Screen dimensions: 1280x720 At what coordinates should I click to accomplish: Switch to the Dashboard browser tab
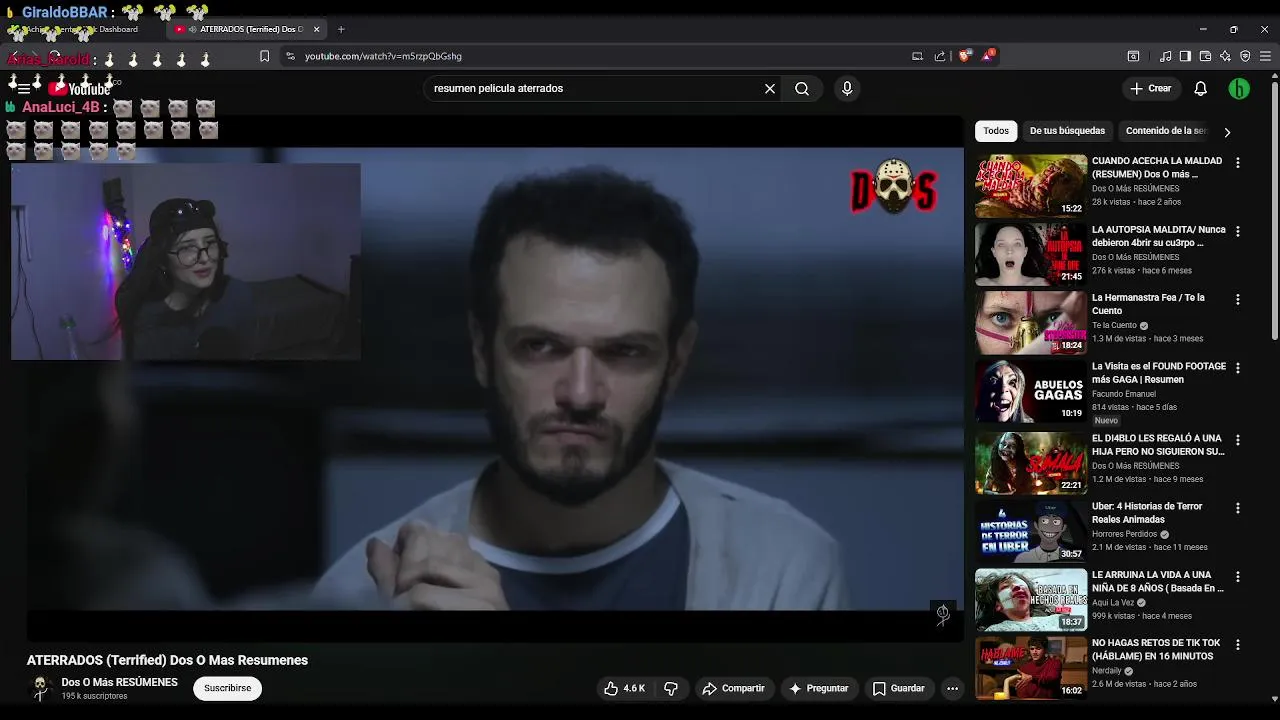click(80, 29)
